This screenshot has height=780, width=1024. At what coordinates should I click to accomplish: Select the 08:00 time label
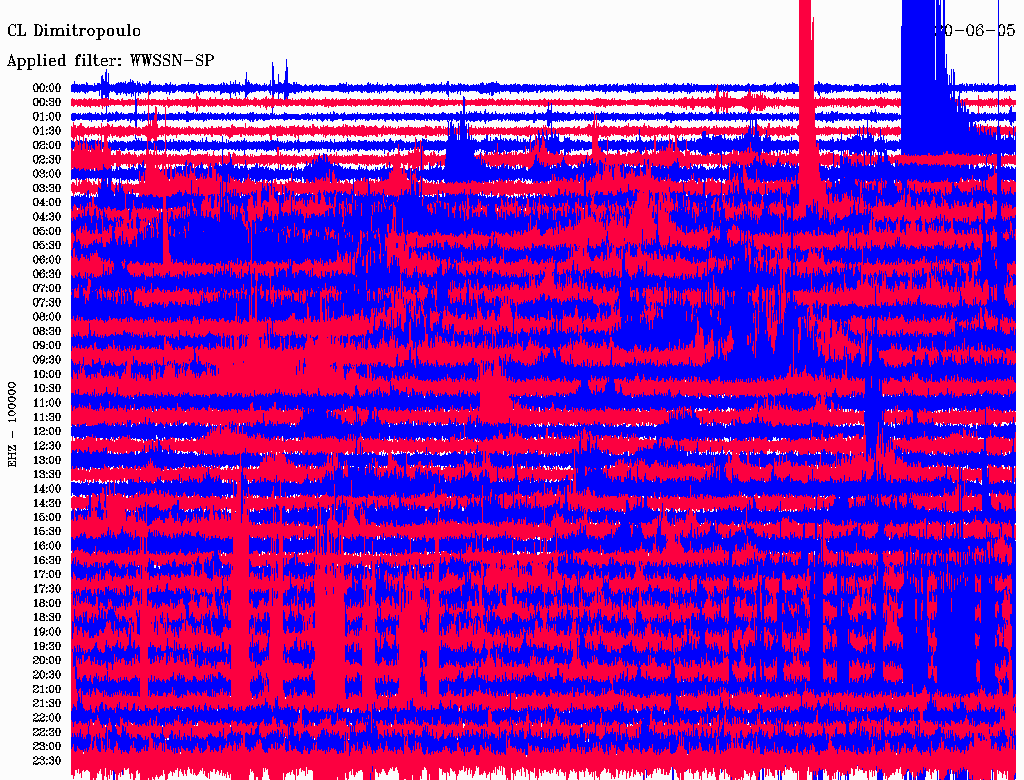47,317
